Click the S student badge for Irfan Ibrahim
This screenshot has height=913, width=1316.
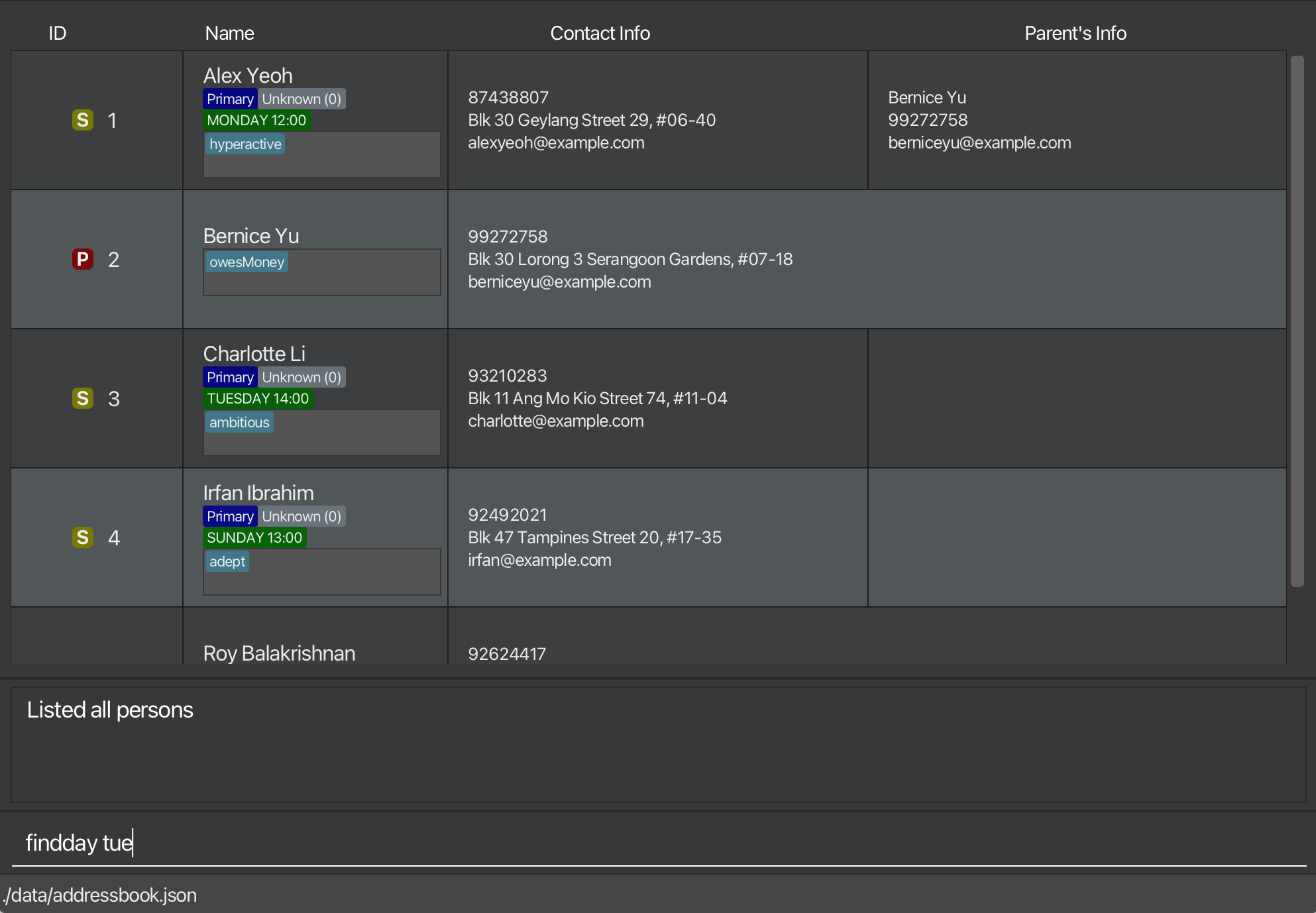coord(83,537)
